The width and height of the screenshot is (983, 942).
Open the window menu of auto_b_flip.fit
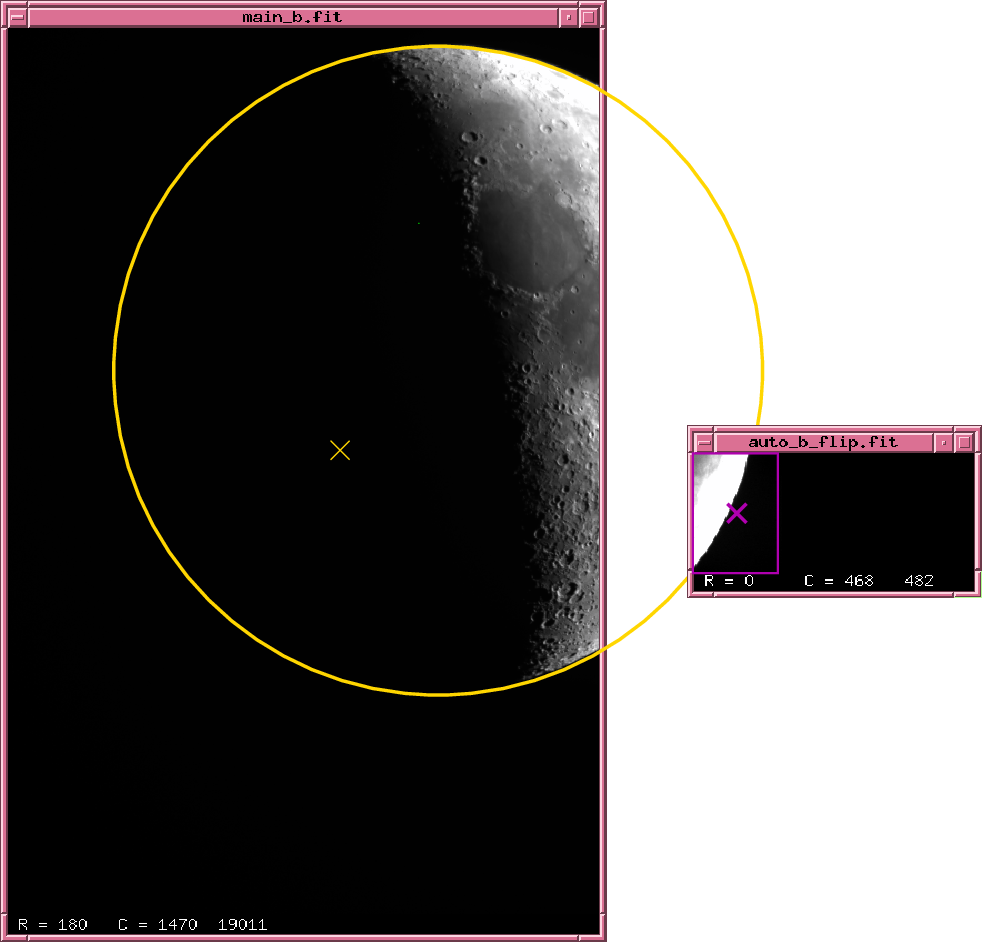point(703,442)
